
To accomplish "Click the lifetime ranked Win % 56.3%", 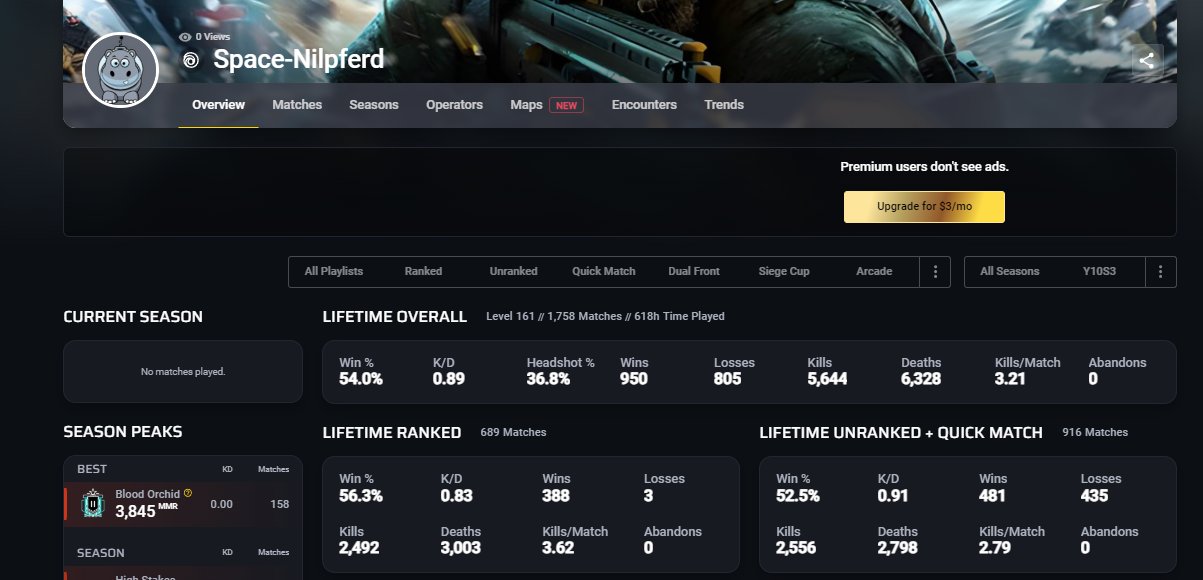I will tap(361, 495).
